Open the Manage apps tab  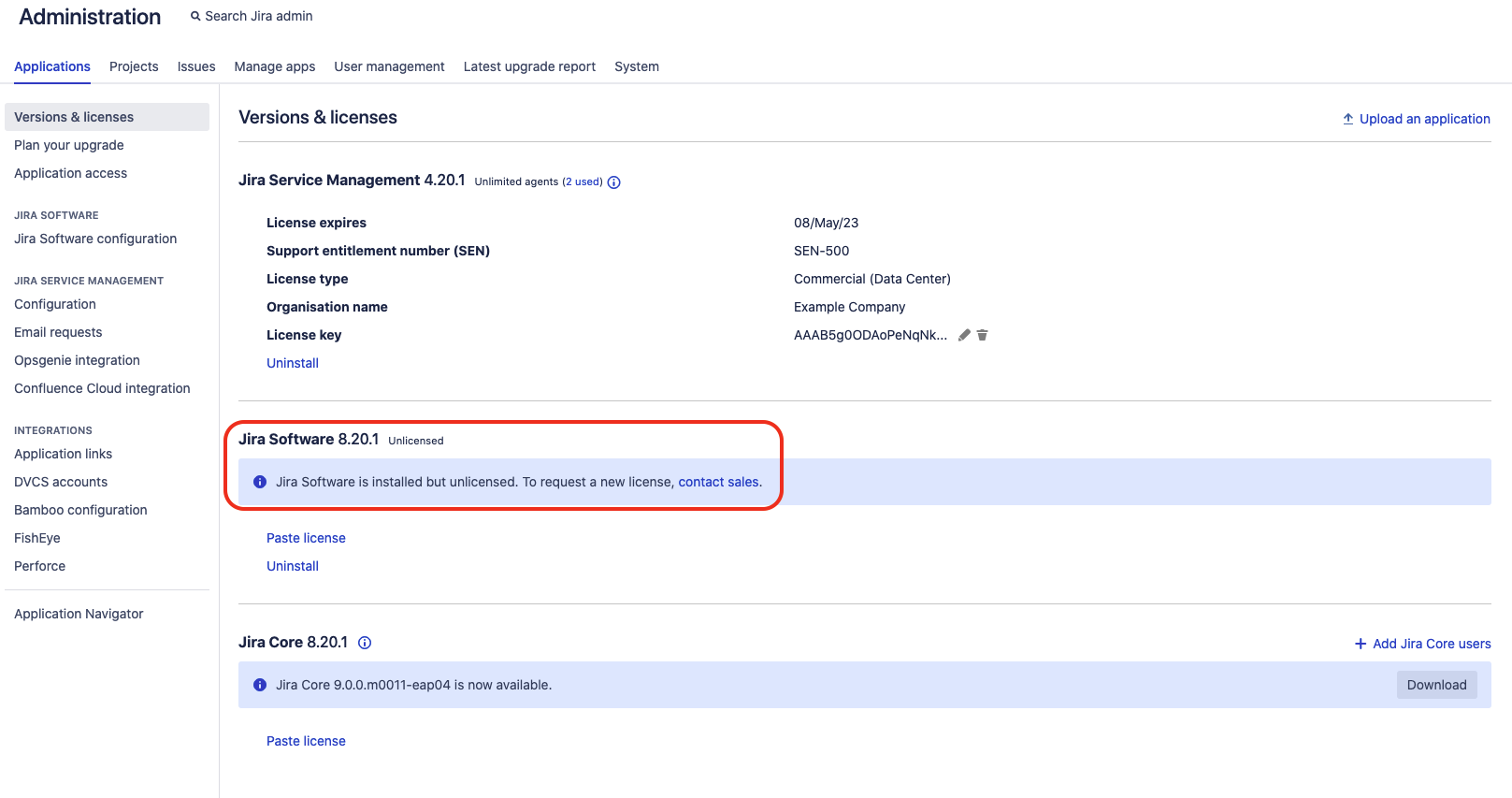coord(275,66)
